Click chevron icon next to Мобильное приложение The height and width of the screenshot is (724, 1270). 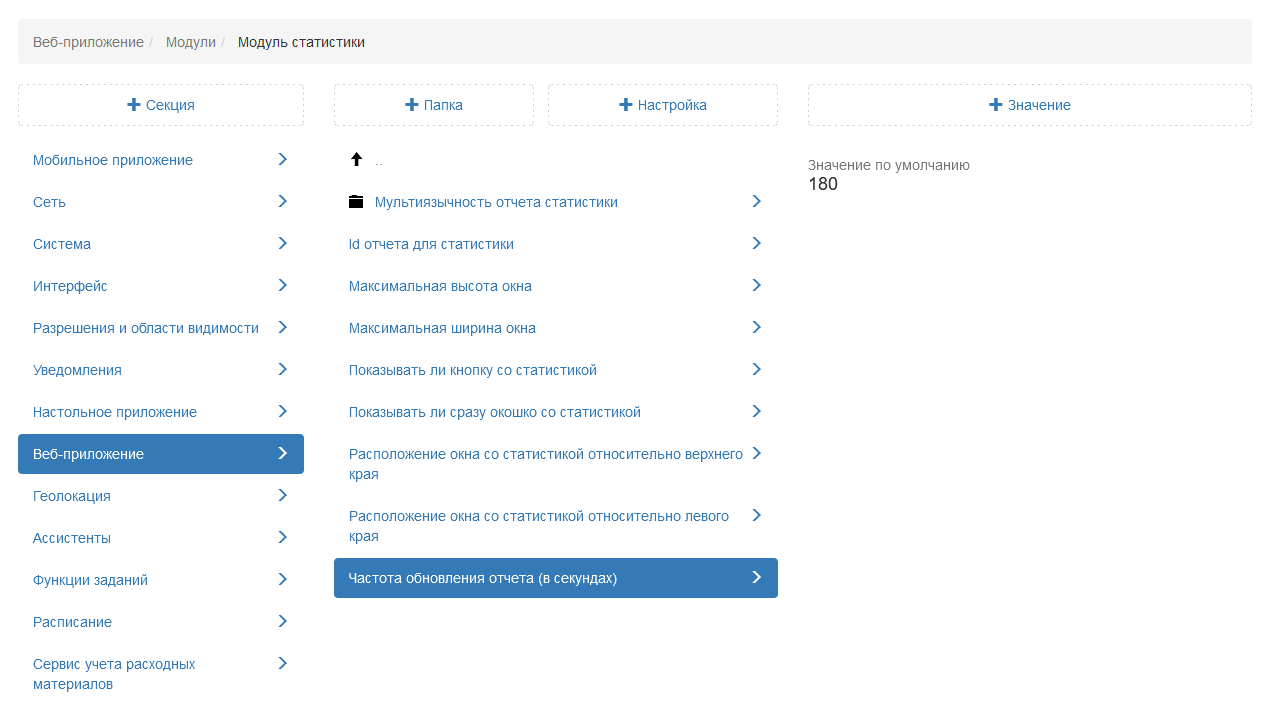point(282,159)
